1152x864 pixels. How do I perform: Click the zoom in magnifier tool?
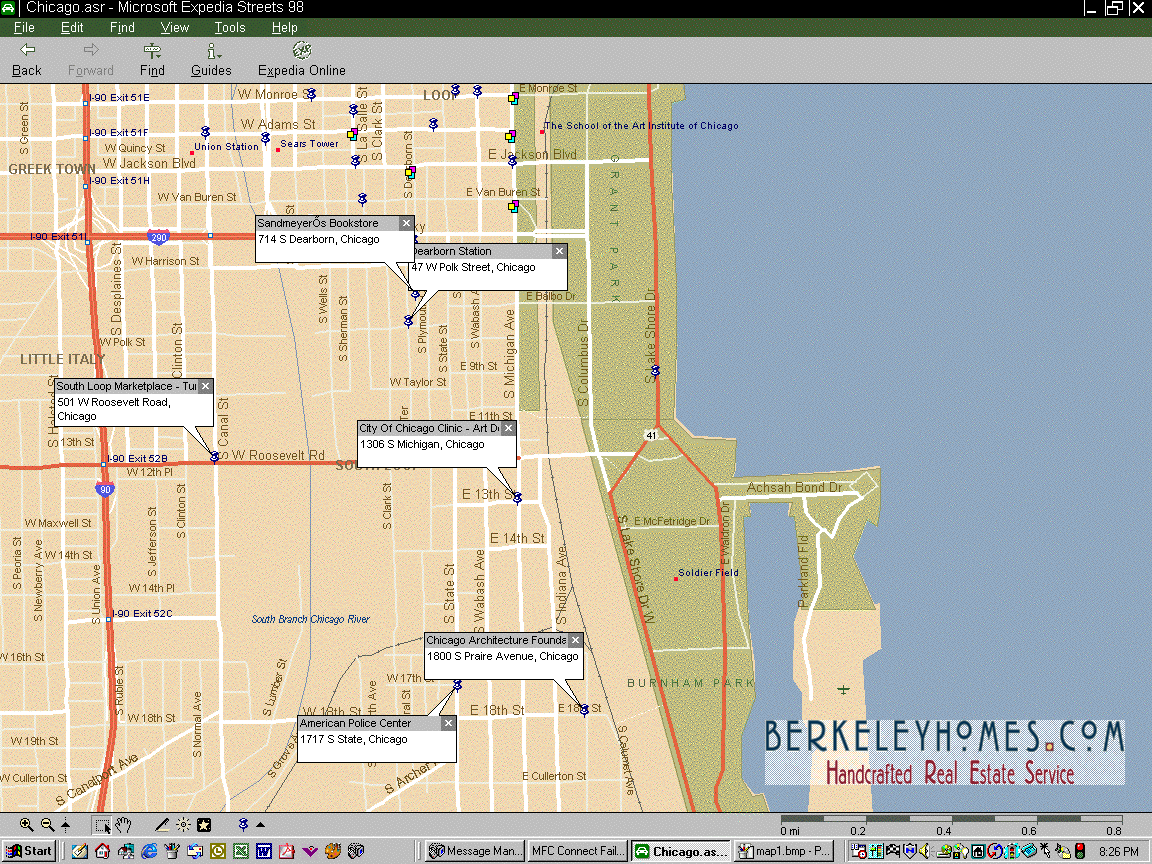[27, 825]
